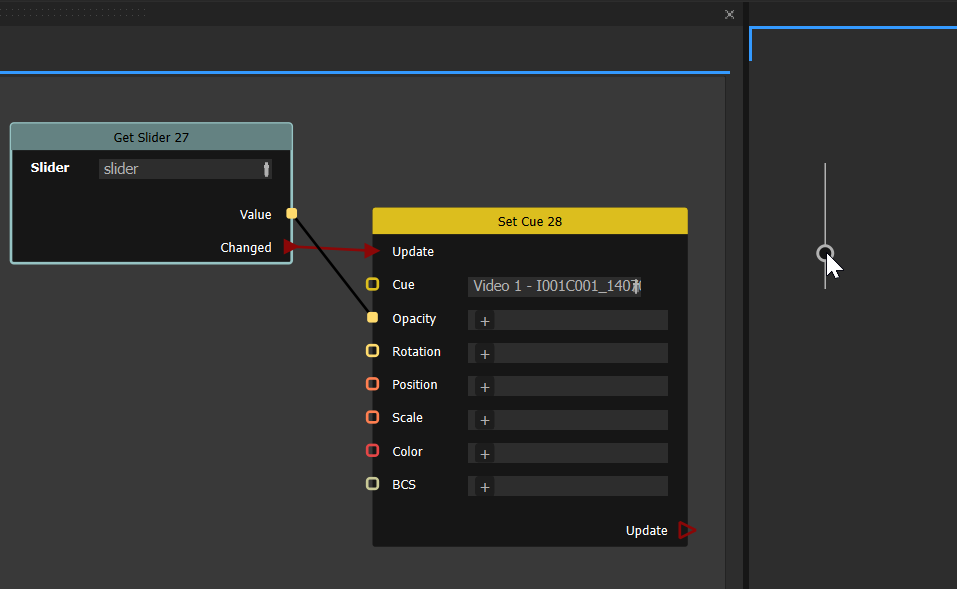
Task: Click the Rotation input pin
Action: coord(373,351)
